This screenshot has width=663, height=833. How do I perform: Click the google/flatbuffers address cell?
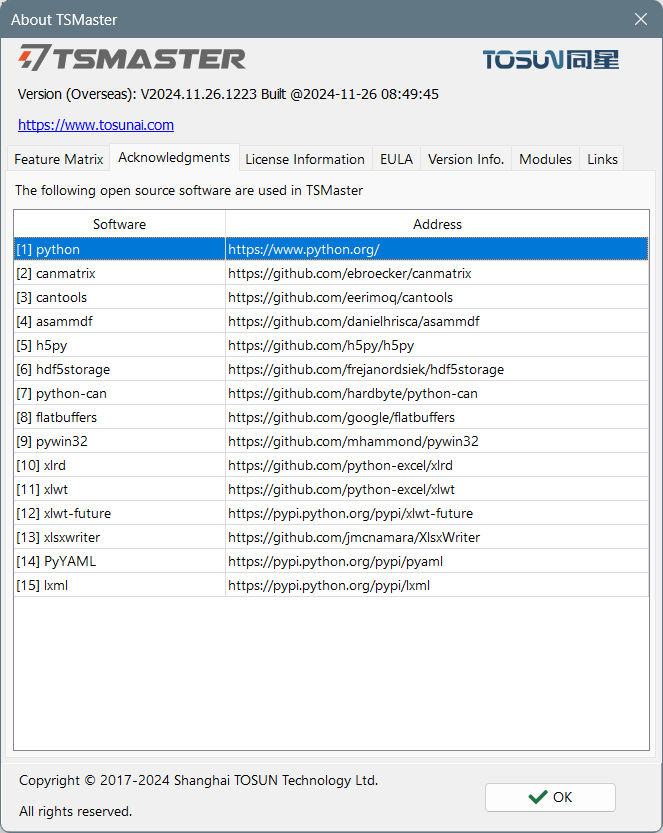pos(437,417)
